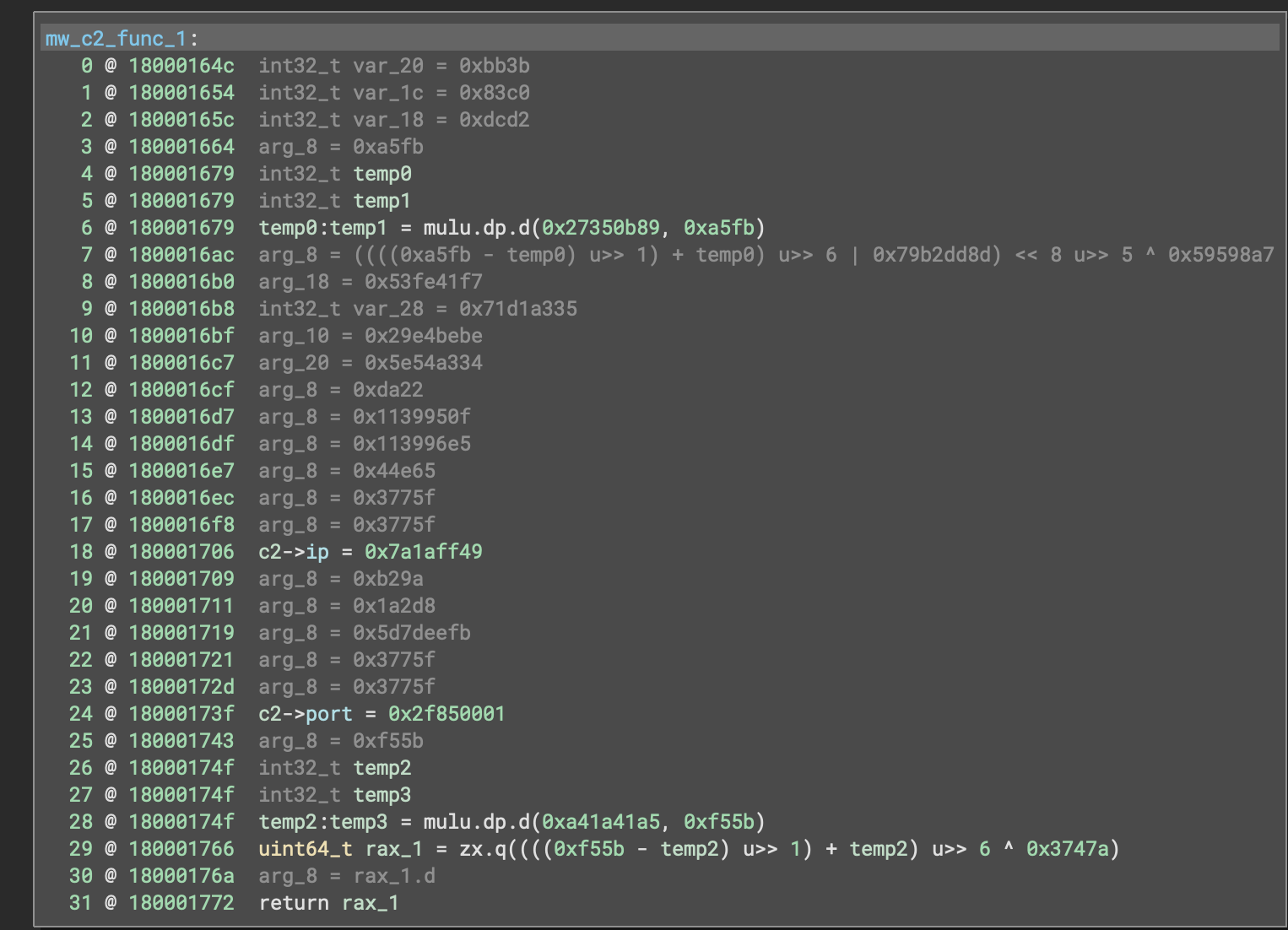Screen dimensions: 1288x930
Task: Click the constant 0xbb3b
Action: (x=495, y=65)
